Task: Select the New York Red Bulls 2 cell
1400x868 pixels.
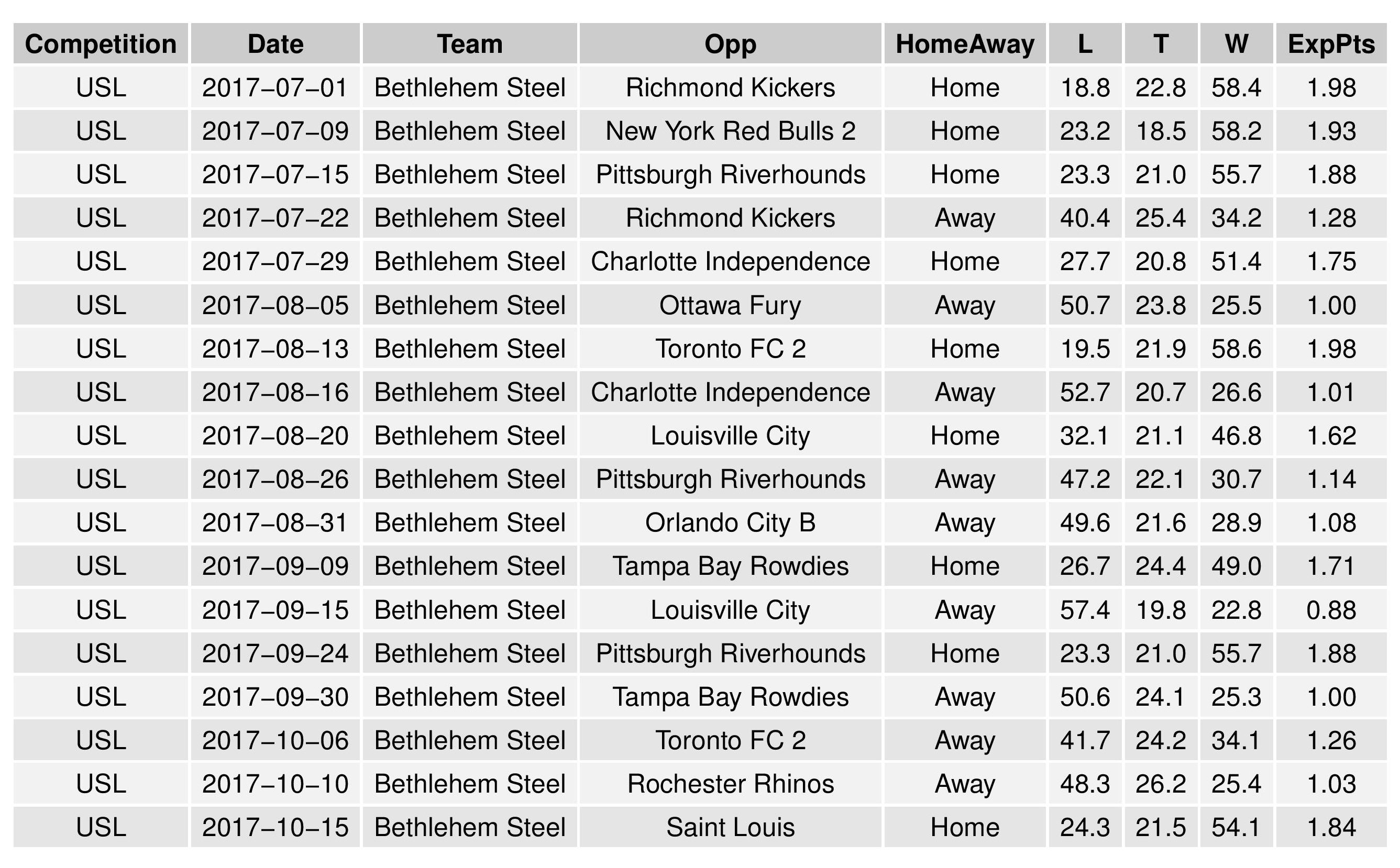Action: coord(730,131)
